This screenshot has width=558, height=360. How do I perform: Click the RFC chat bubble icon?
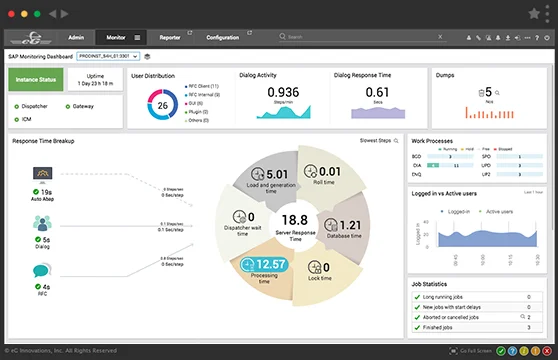coord(42,271)
